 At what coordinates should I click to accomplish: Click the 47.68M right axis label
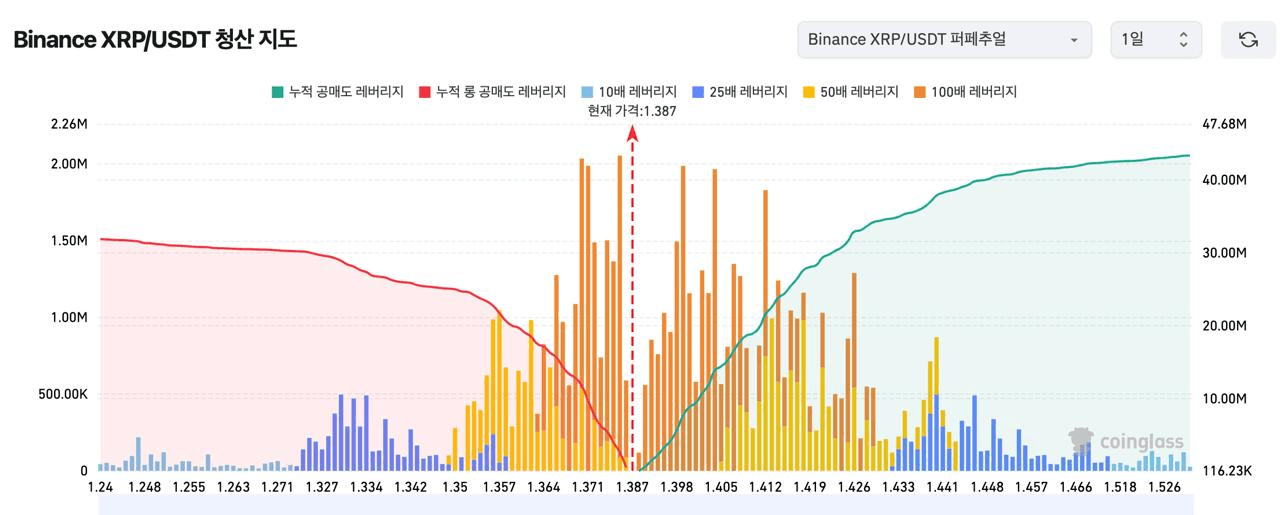pyautogui.click(x=1224, y=124)
